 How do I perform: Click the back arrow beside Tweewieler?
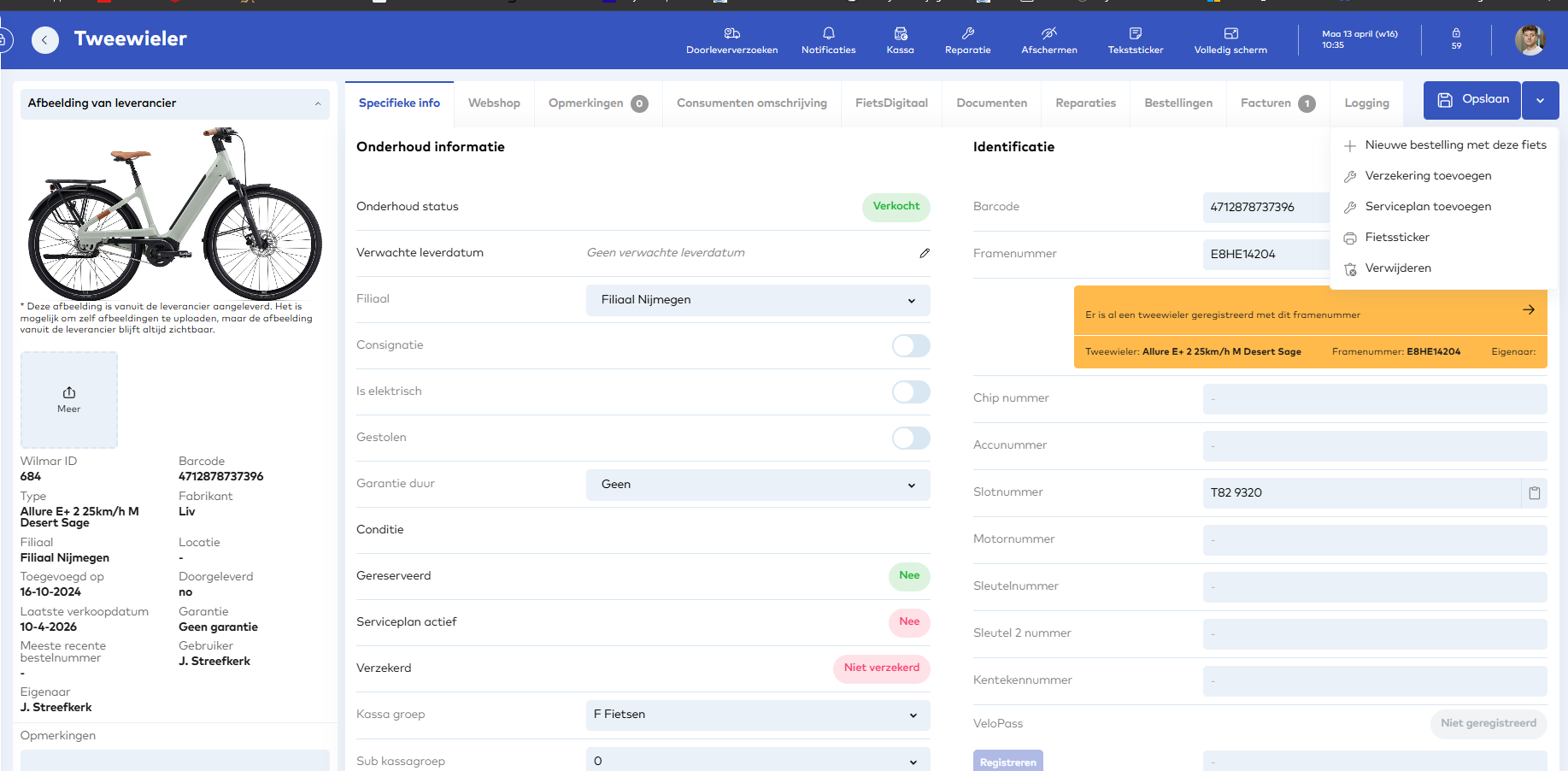[45, 39]
